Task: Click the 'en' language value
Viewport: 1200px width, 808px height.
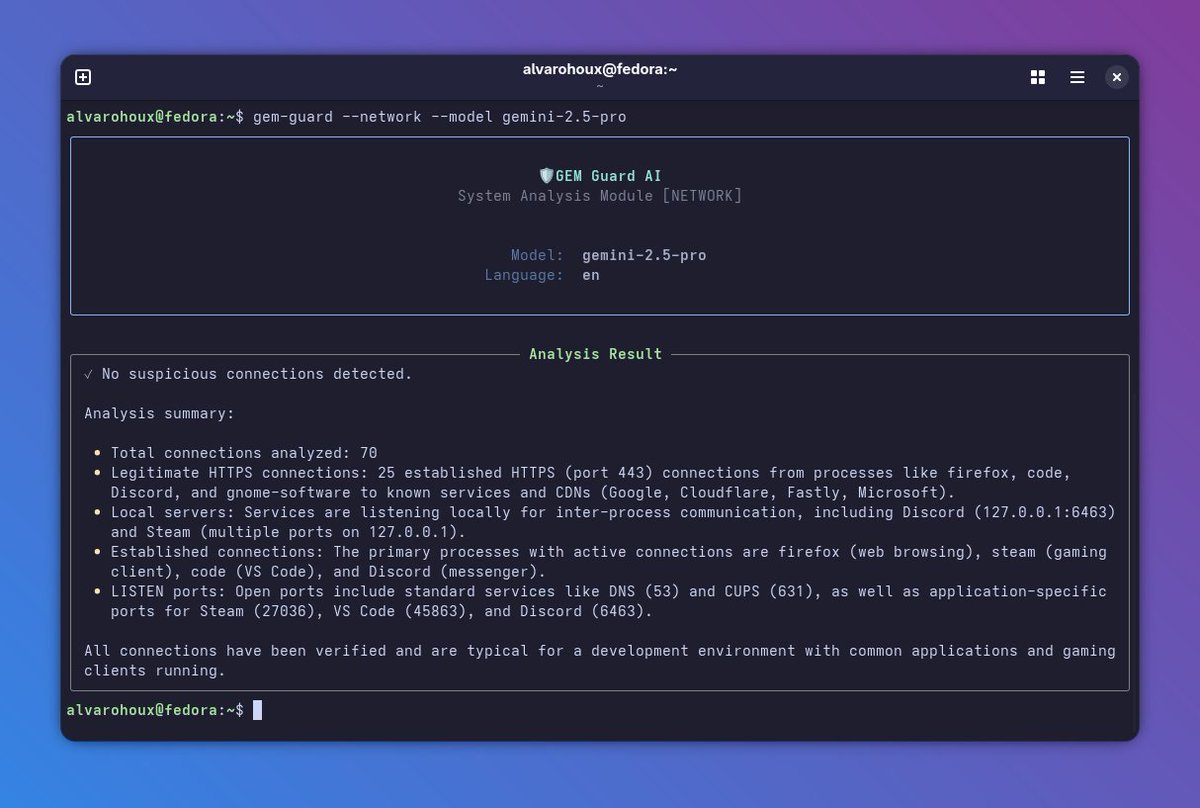Action: (x=590, y=275)
